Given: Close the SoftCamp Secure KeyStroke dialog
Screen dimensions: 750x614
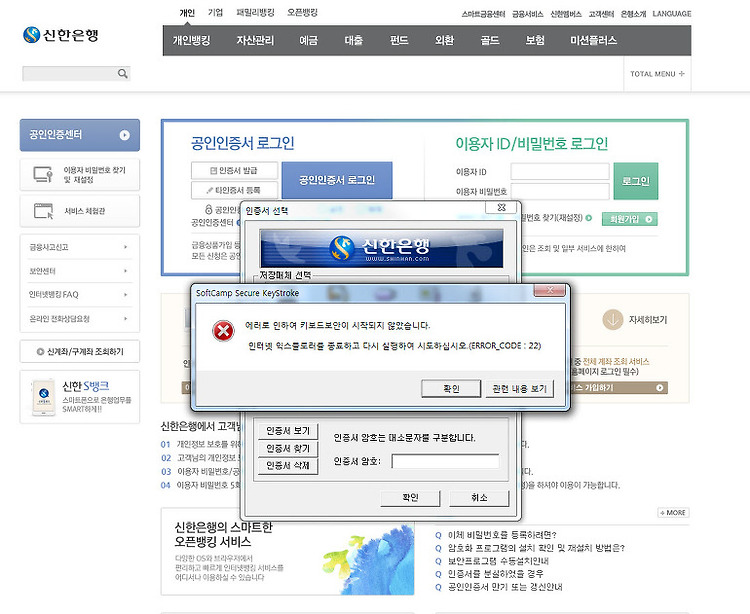Looking at the screenshot, I should [550, 290].
